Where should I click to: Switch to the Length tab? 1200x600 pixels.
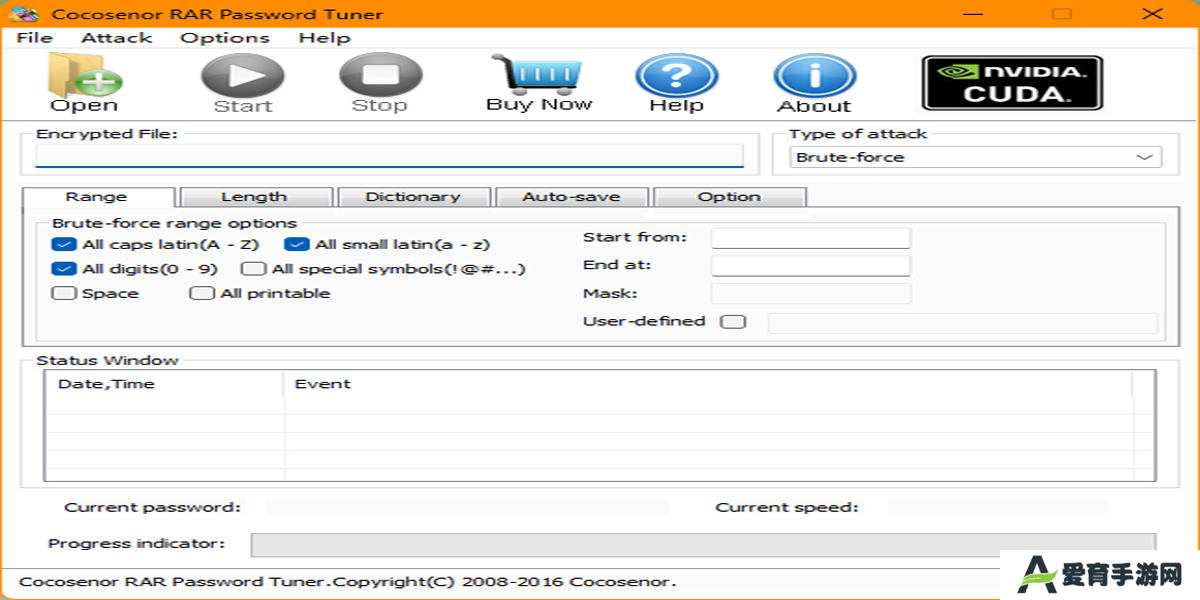[x=254, y=197]
